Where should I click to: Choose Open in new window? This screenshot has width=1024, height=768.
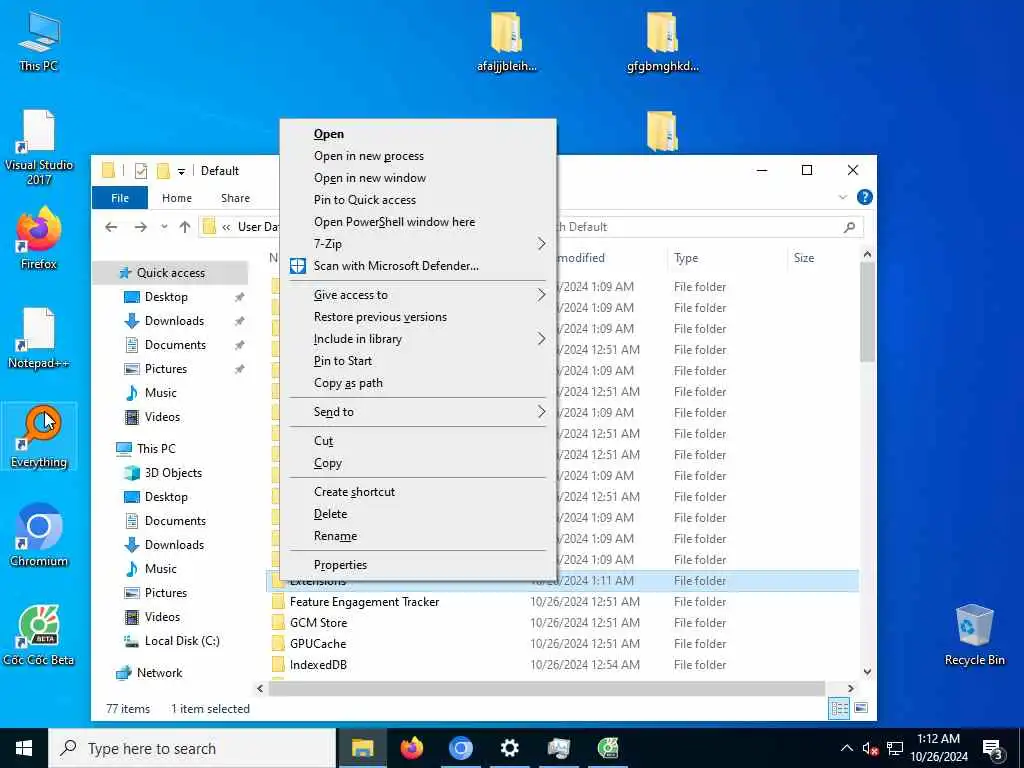(x=418, y=178)
